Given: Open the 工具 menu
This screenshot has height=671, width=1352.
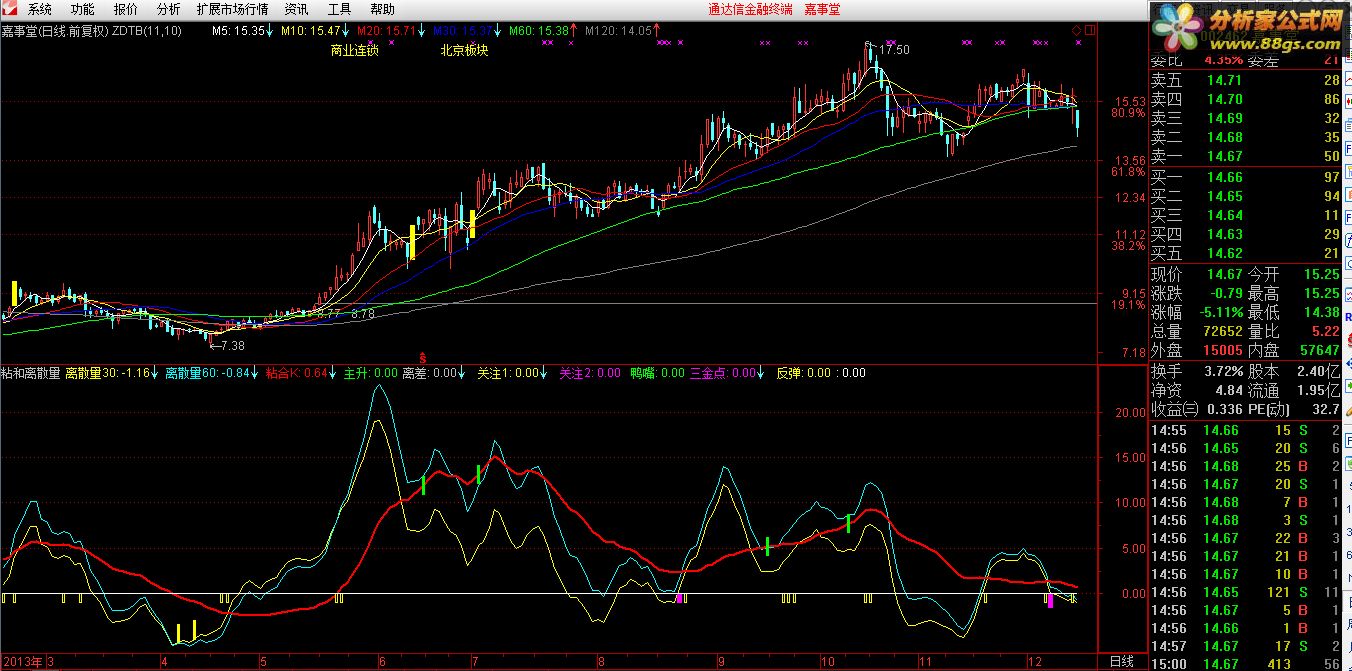Looking at the screenshot, I should click(339, 9).
